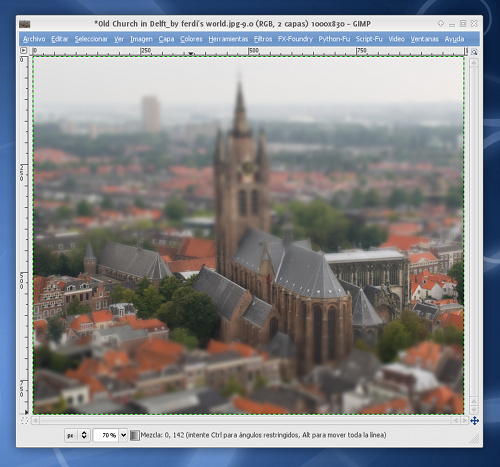Click vertical scrollbar down arrow at bottom
Image resolution: width=500 pixels, height=467 pixels.
(x=474, y=410)
